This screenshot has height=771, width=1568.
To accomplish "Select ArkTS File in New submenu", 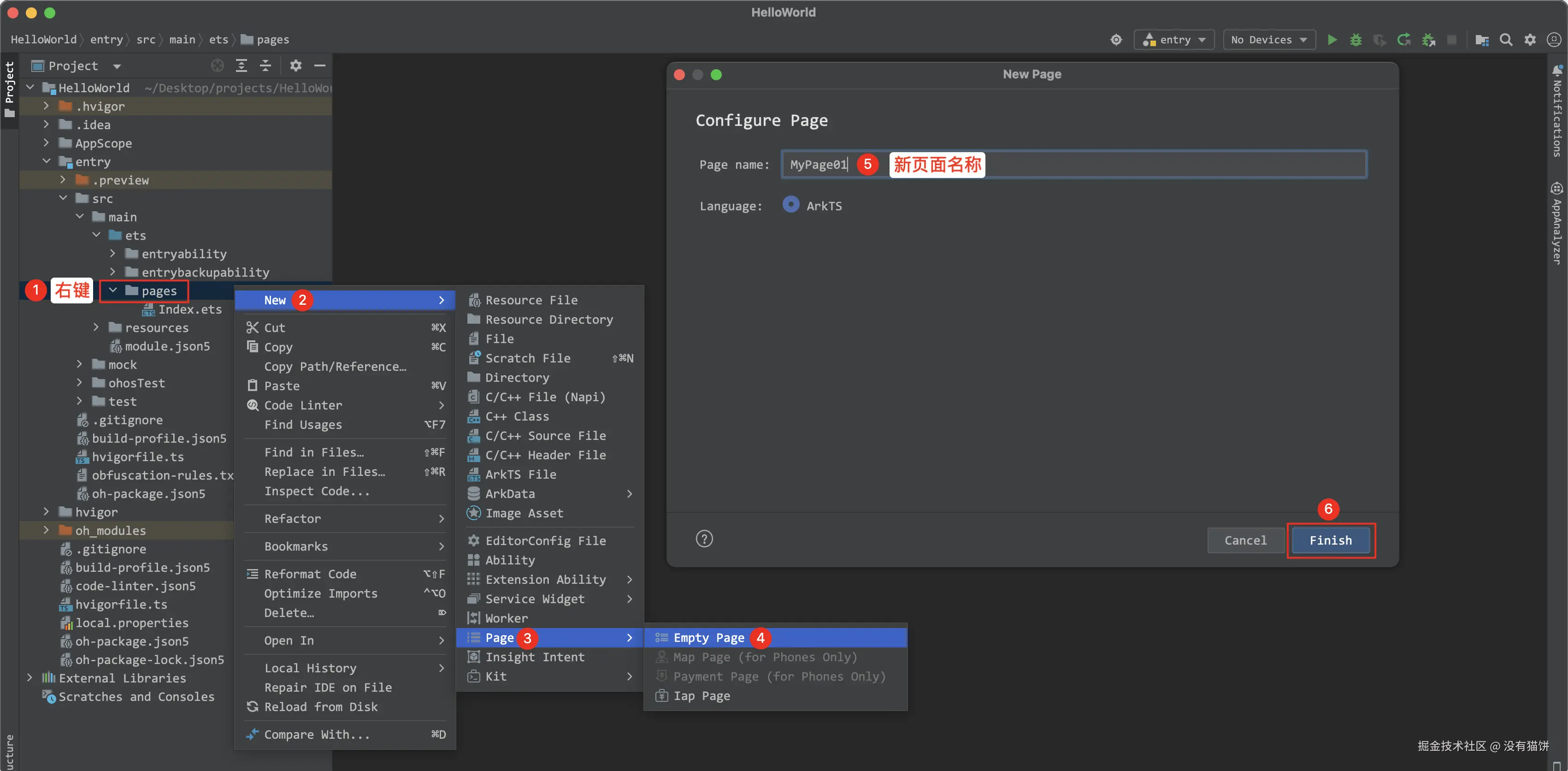I will pyautogui.click(x=520, y=474).
